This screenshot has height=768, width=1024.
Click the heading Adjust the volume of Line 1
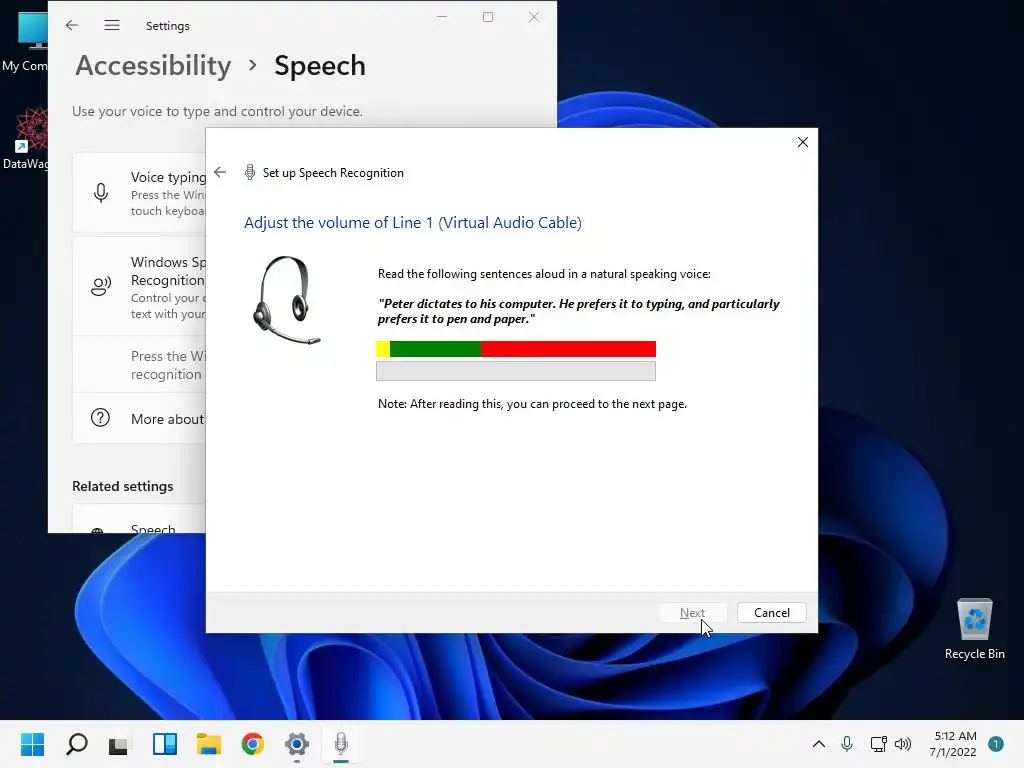click(x=413, y=223)
